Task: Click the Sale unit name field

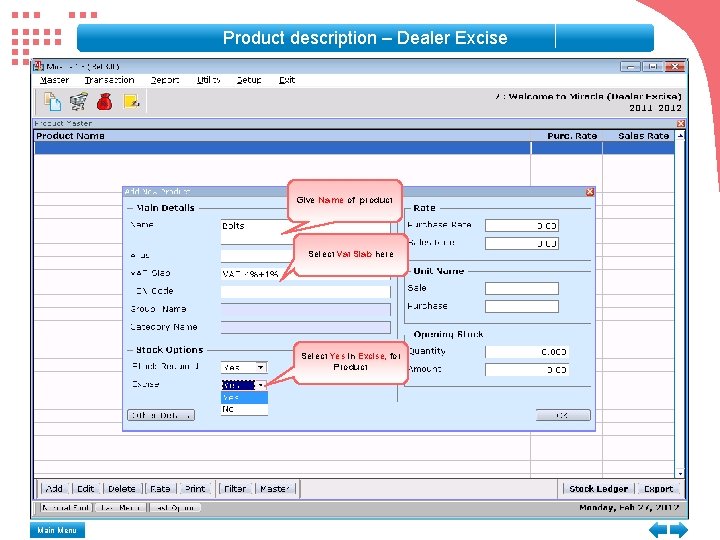Action: point(522,288)
